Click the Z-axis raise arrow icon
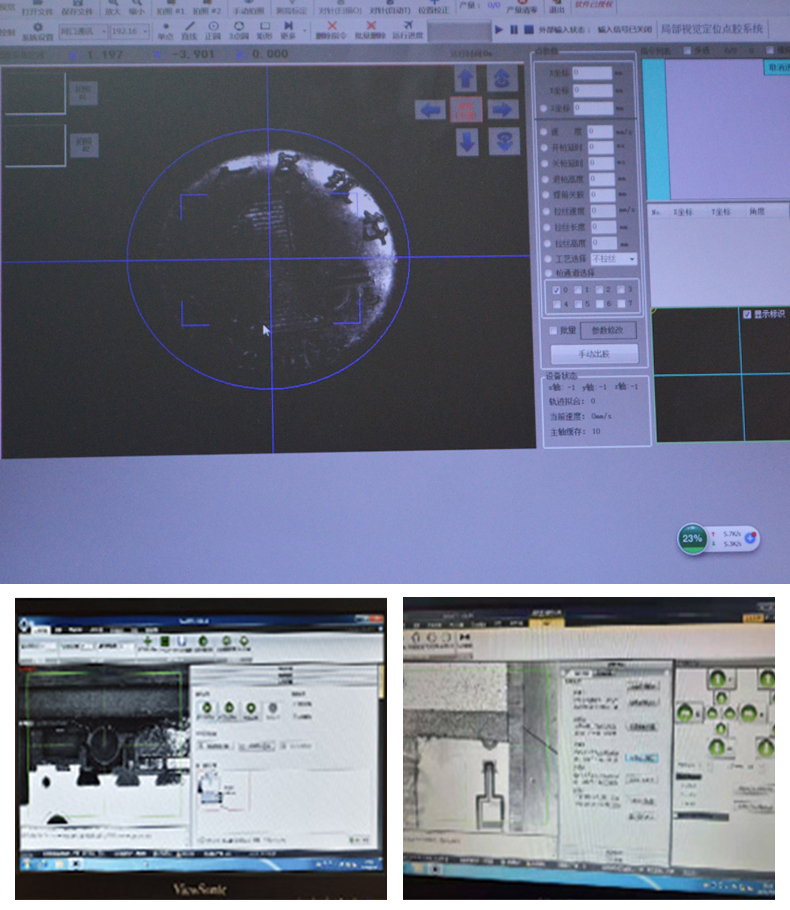 (502, 78)
